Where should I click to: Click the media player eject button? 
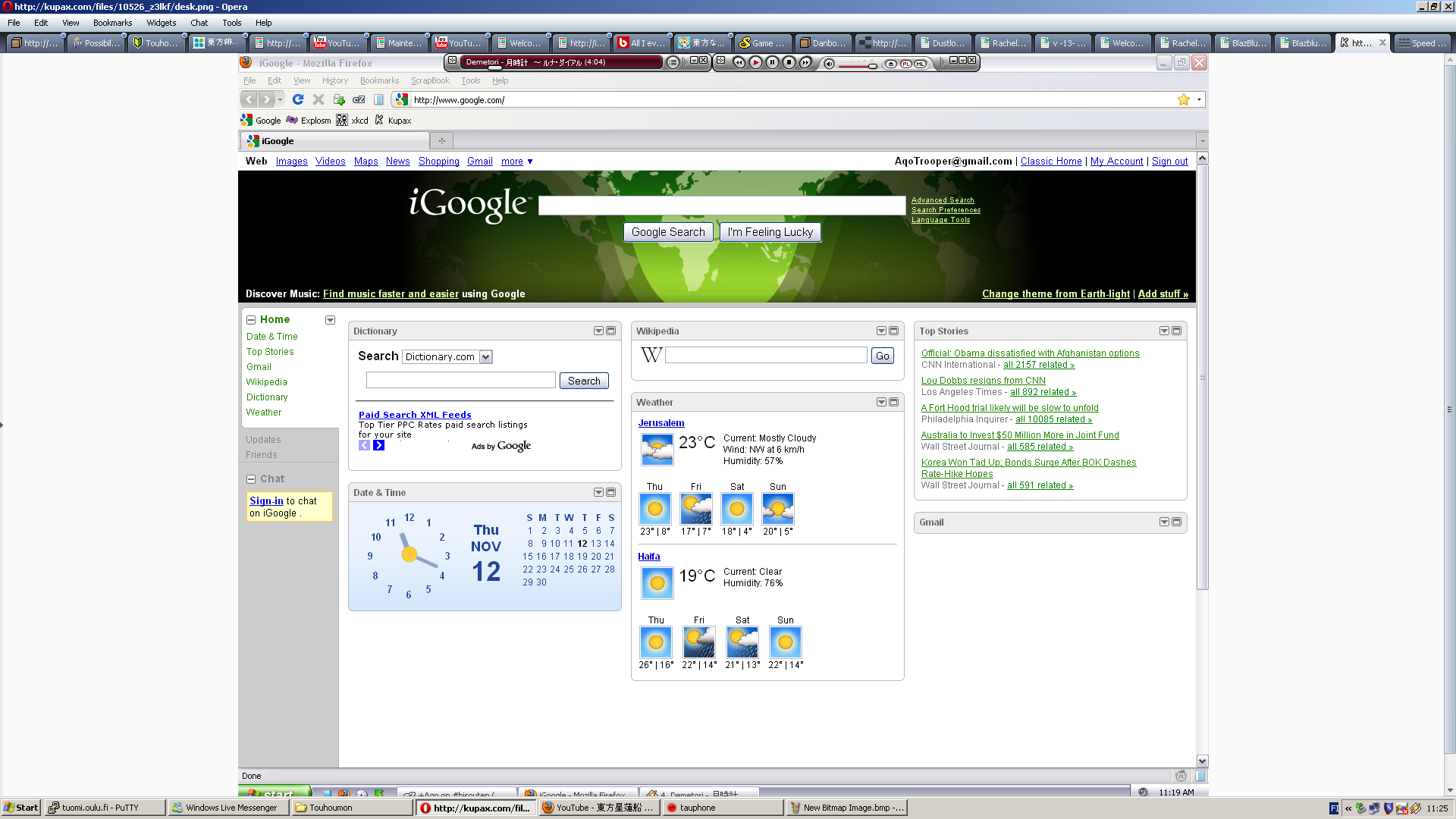(x=891, y=64)
